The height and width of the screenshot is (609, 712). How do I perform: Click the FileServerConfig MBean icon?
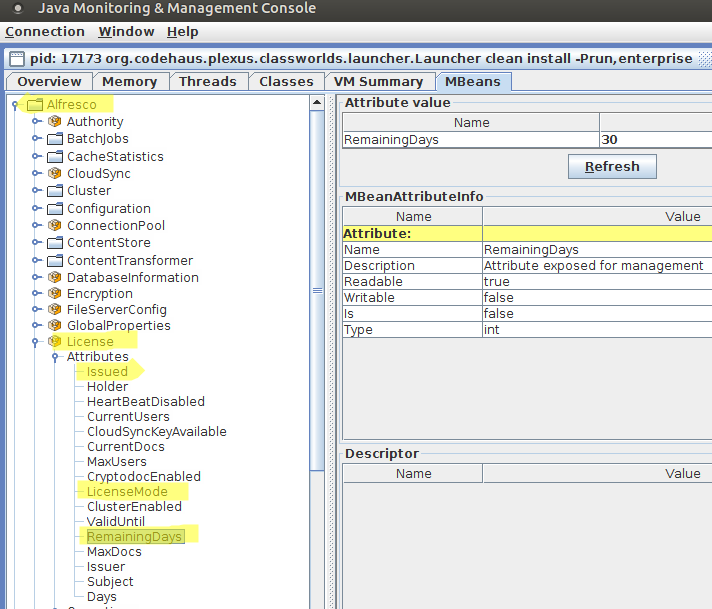pos(54,309)
